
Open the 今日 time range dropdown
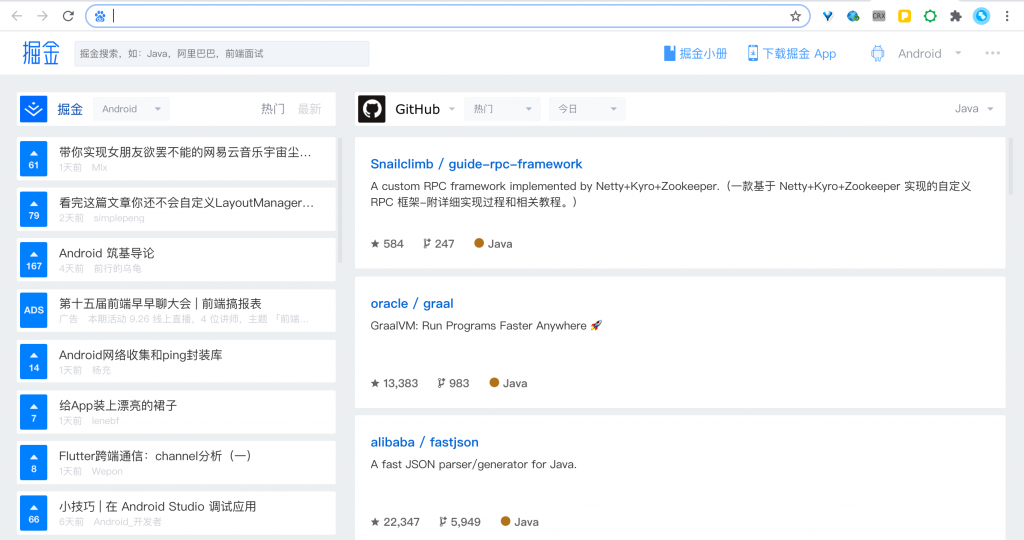587,109
